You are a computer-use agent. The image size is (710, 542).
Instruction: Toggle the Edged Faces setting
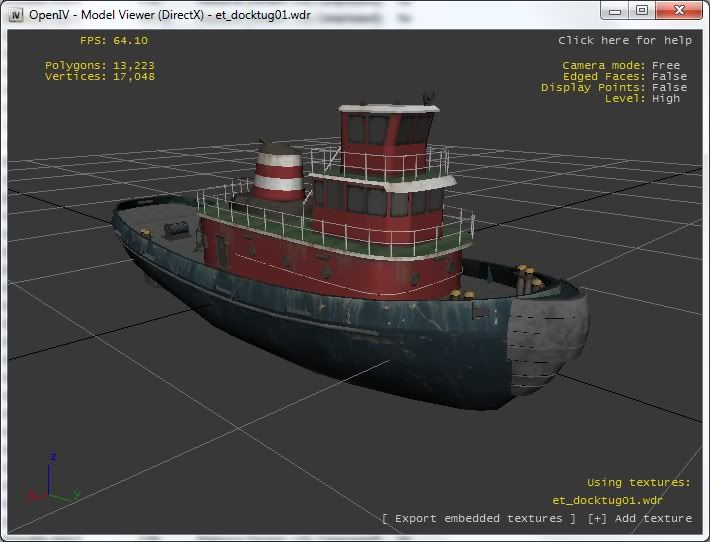[624, 76]
